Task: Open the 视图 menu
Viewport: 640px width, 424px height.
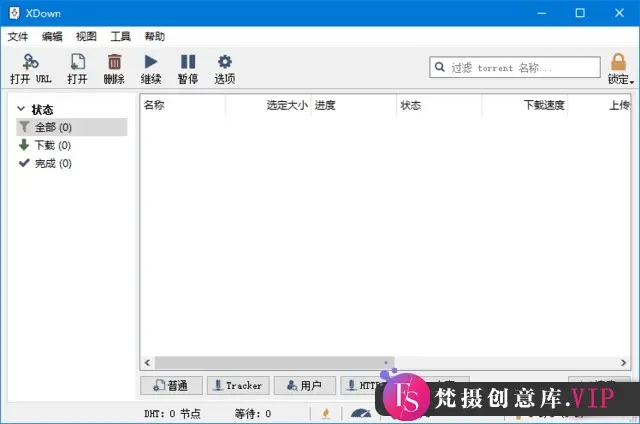Action: (86, 37)
